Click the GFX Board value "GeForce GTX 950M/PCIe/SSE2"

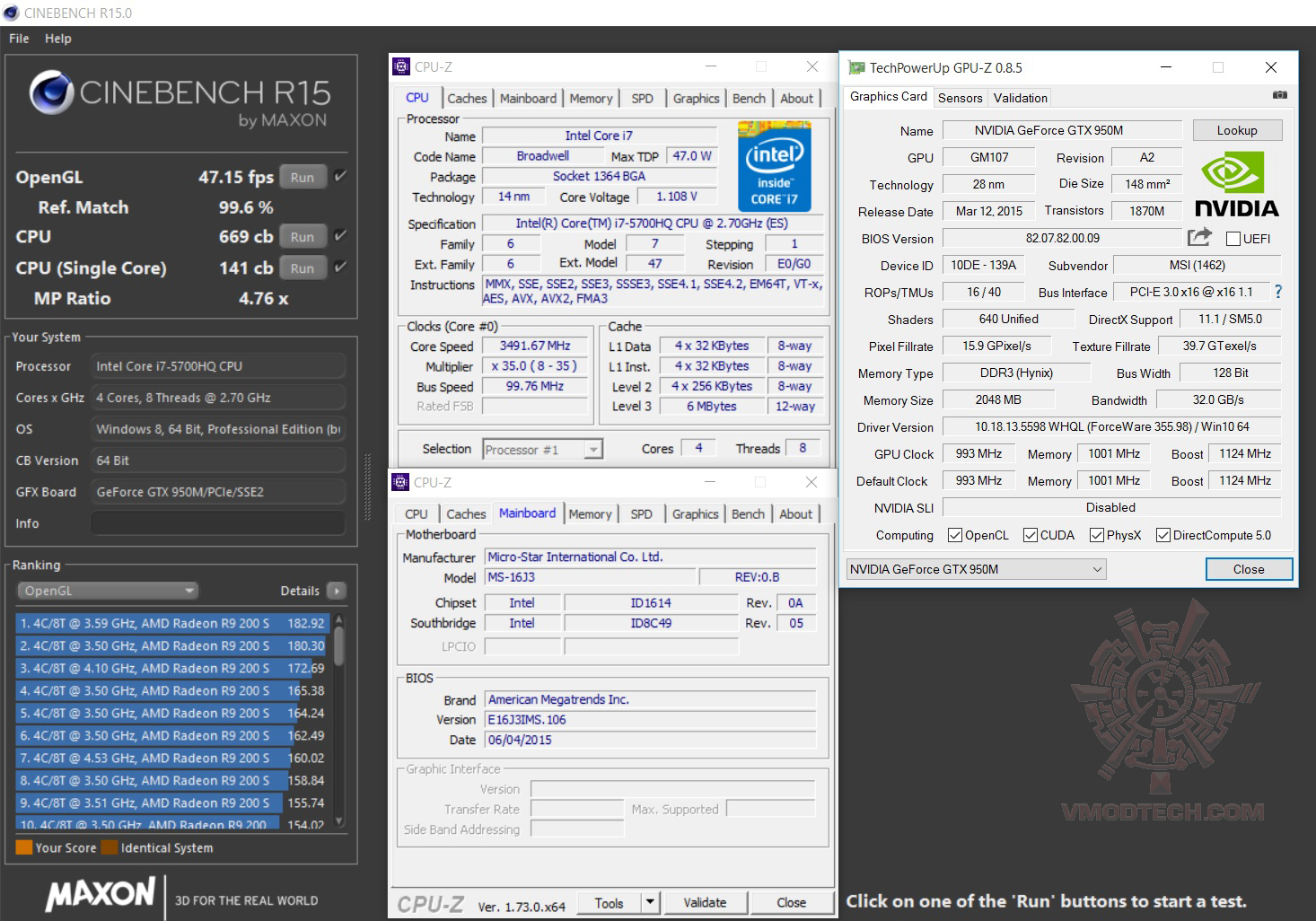218,492
